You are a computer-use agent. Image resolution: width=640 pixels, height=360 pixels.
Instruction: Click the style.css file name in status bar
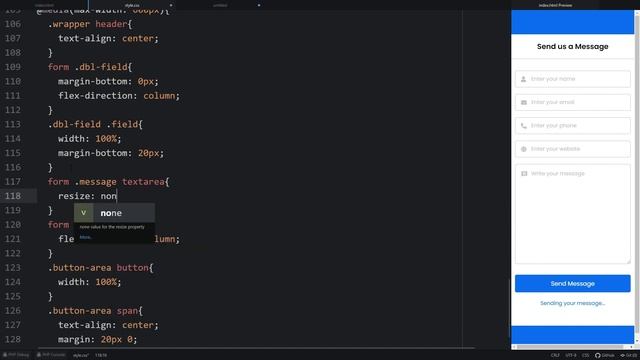[x=81, y=355]
